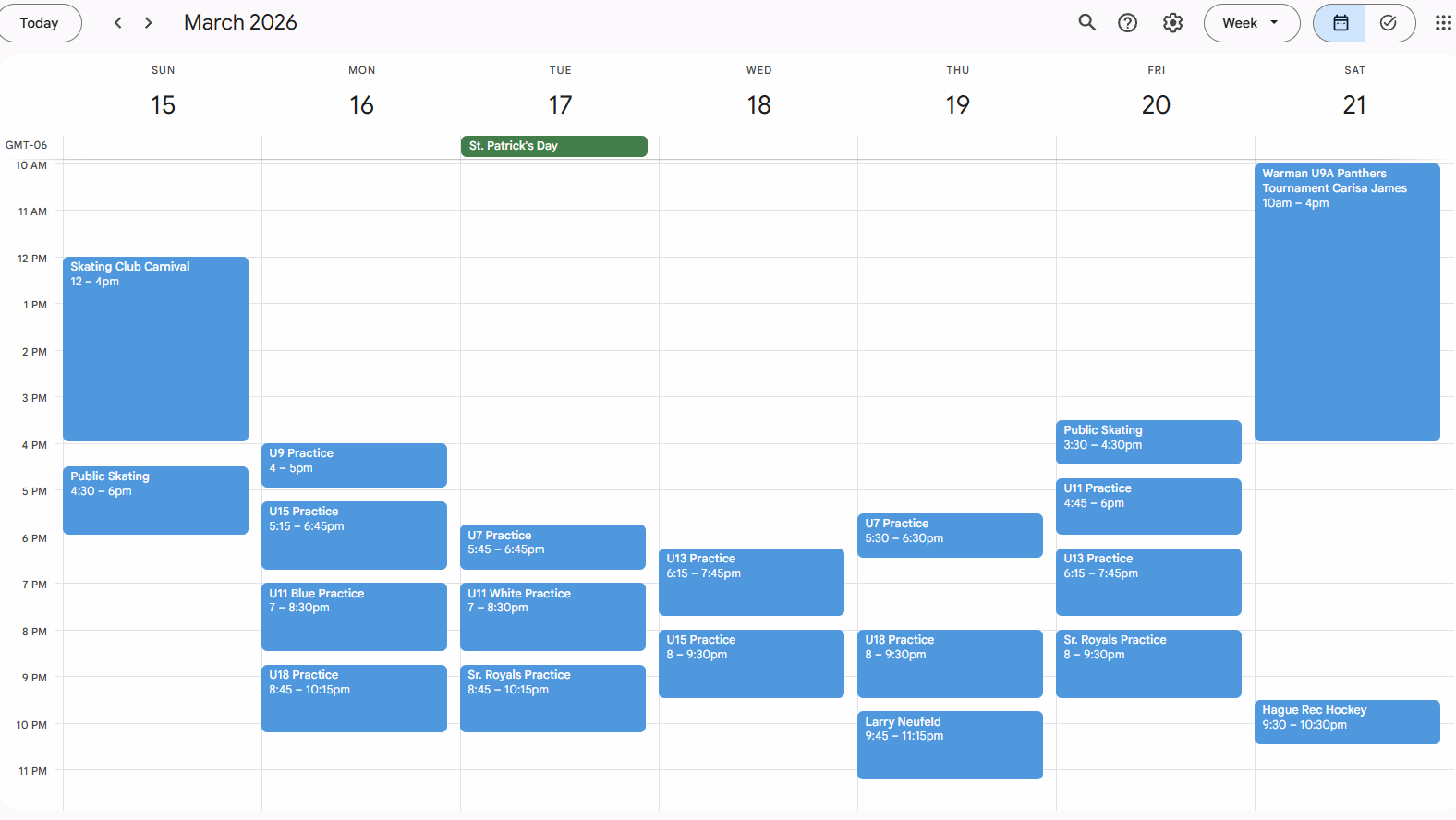
Task: Switch to Calendar view toggle
Action: 1340,23
